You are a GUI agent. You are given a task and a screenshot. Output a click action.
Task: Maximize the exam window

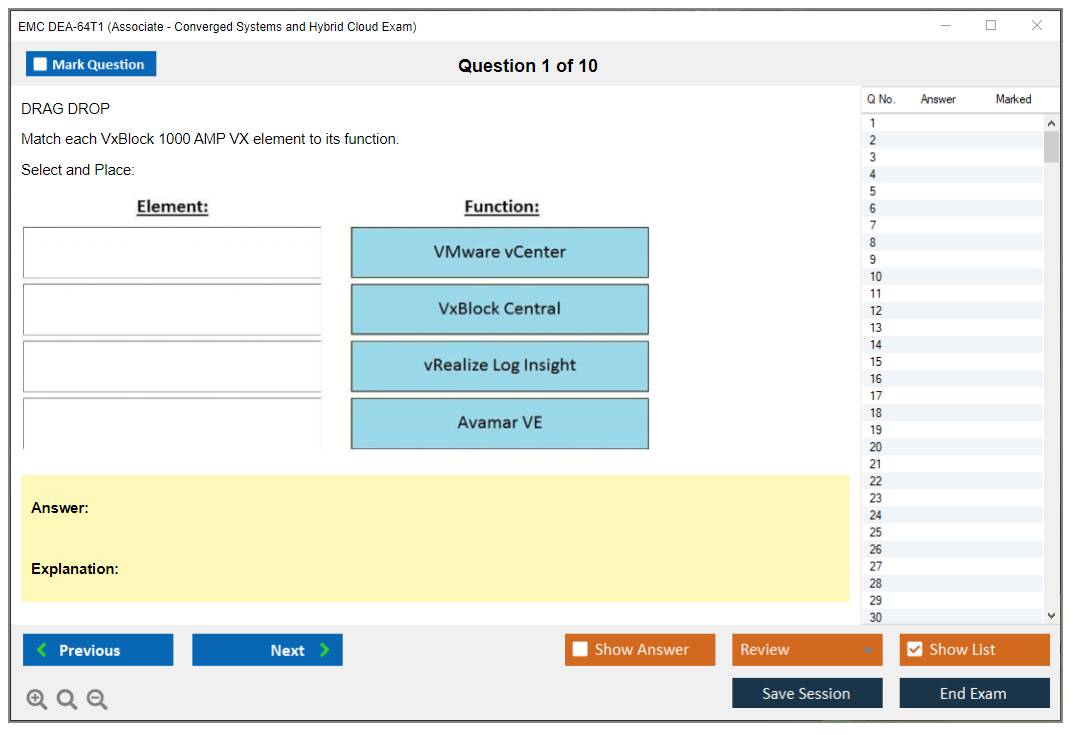tap(991, 26)
